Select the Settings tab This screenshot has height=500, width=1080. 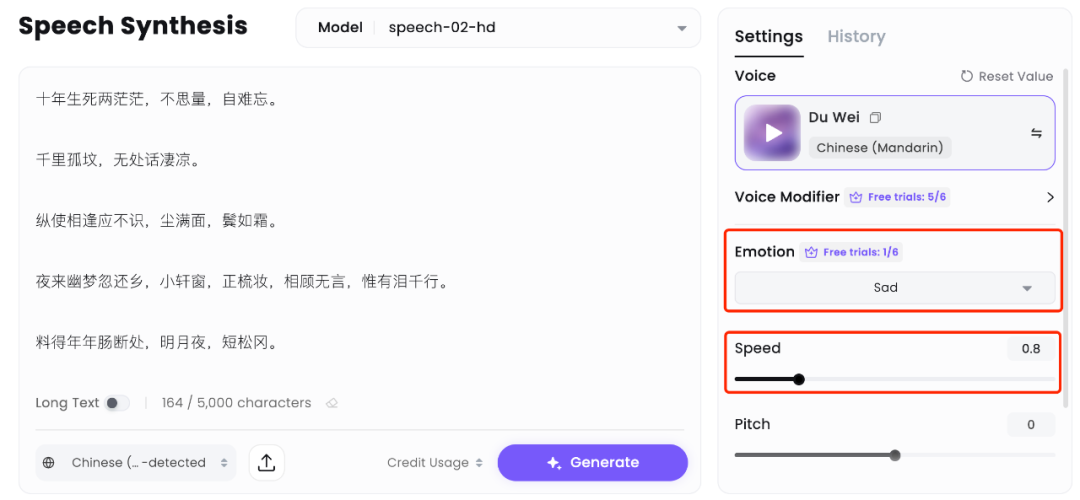click(x=768, y=36)
